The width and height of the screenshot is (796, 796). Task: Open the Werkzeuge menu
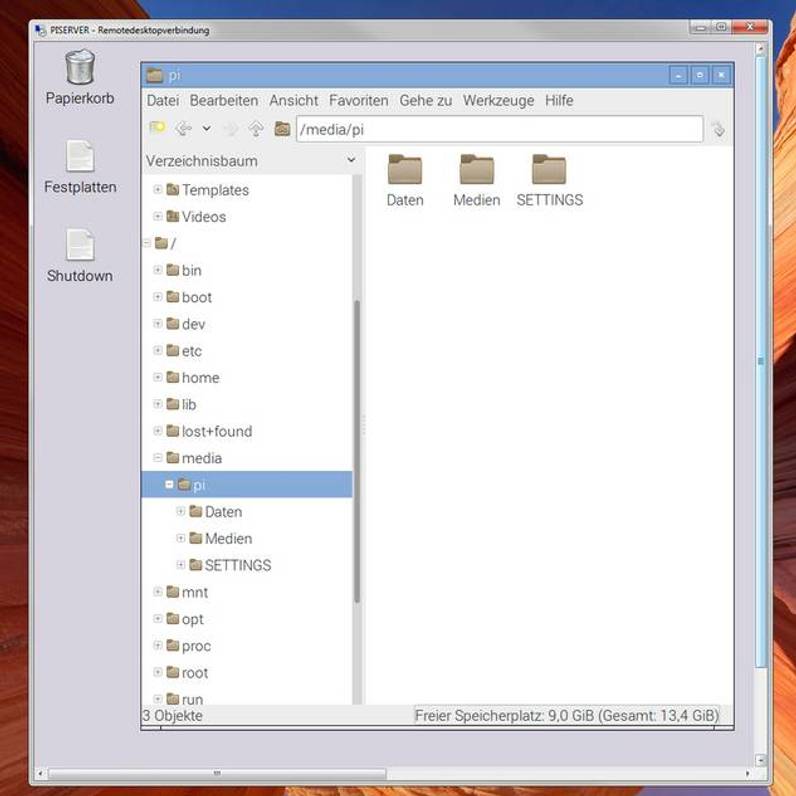tap(498, 101)
